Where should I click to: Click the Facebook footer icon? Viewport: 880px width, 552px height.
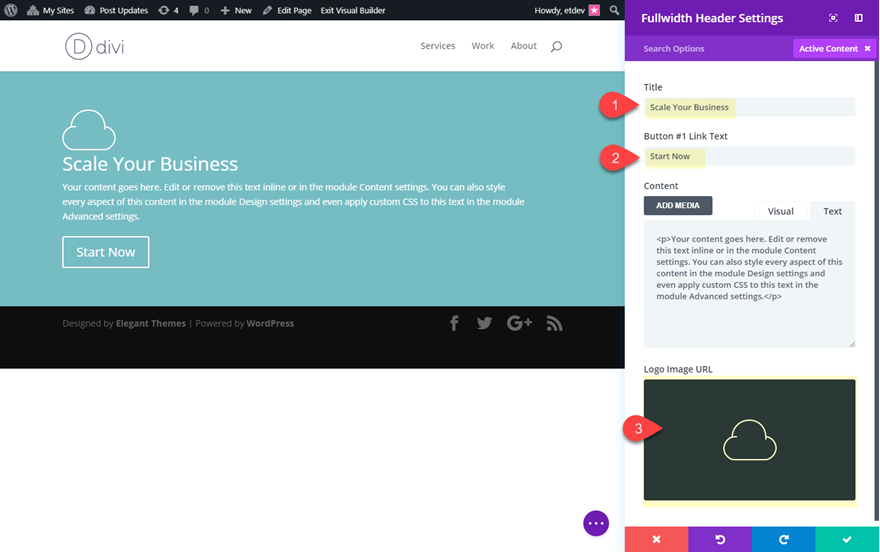point(454,323)
